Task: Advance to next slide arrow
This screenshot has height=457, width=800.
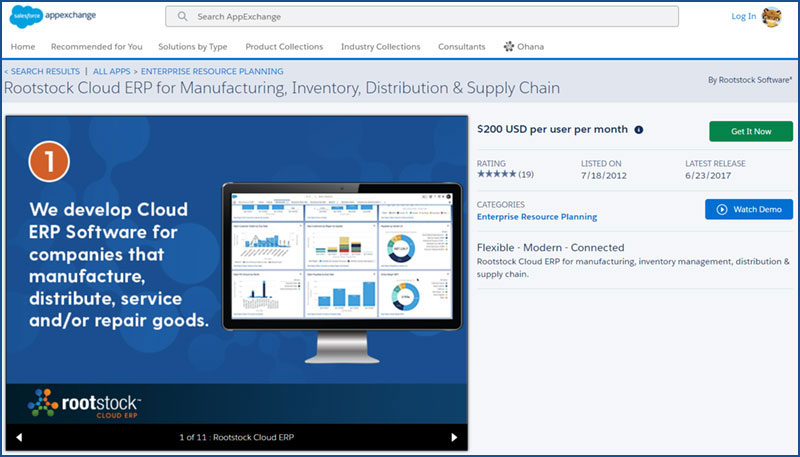Action: [x=454, y=437]
